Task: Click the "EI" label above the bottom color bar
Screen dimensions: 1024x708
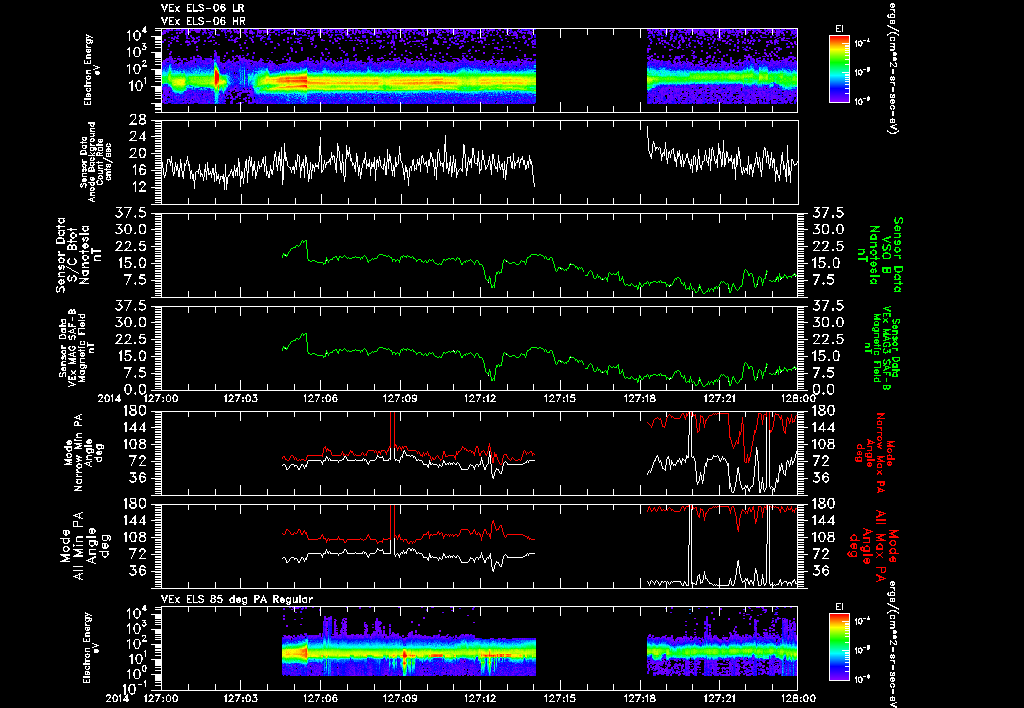Action: click(839, 607)
